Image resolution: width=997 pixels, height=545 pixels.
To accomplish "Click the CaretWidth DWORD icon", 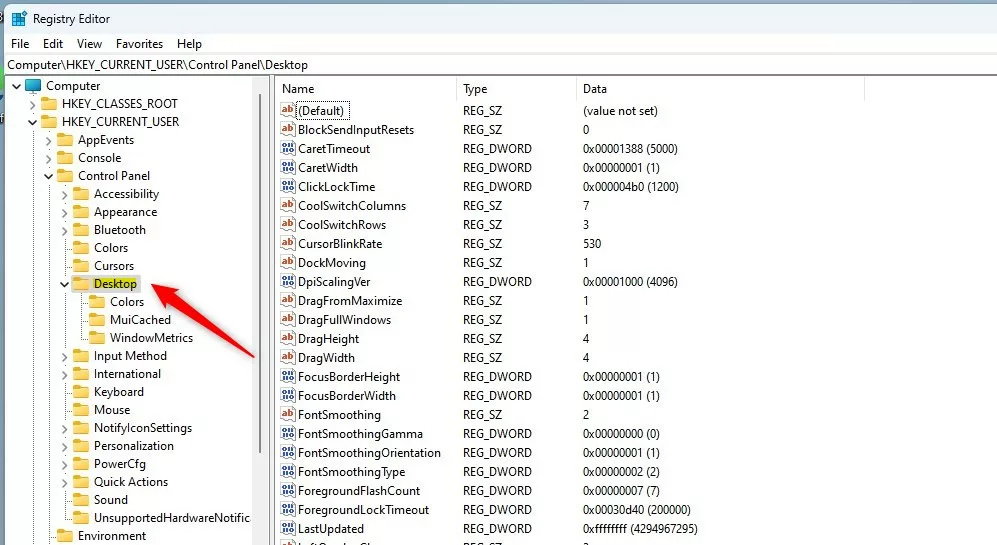I will (288, 167).
